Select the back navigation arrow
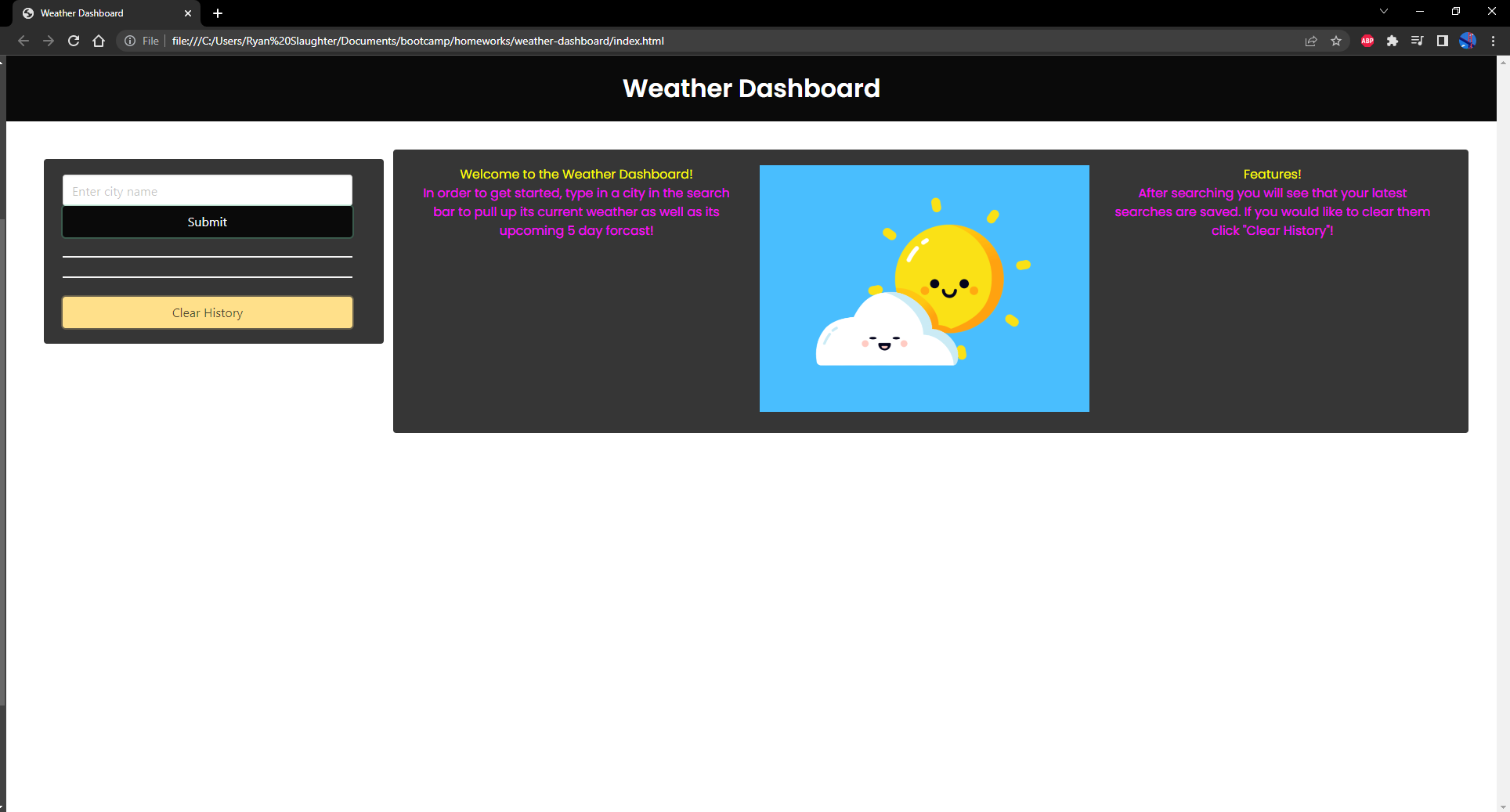Viewport: 1510px width, 812px height. pyautogui.click(x=23, y=41)
